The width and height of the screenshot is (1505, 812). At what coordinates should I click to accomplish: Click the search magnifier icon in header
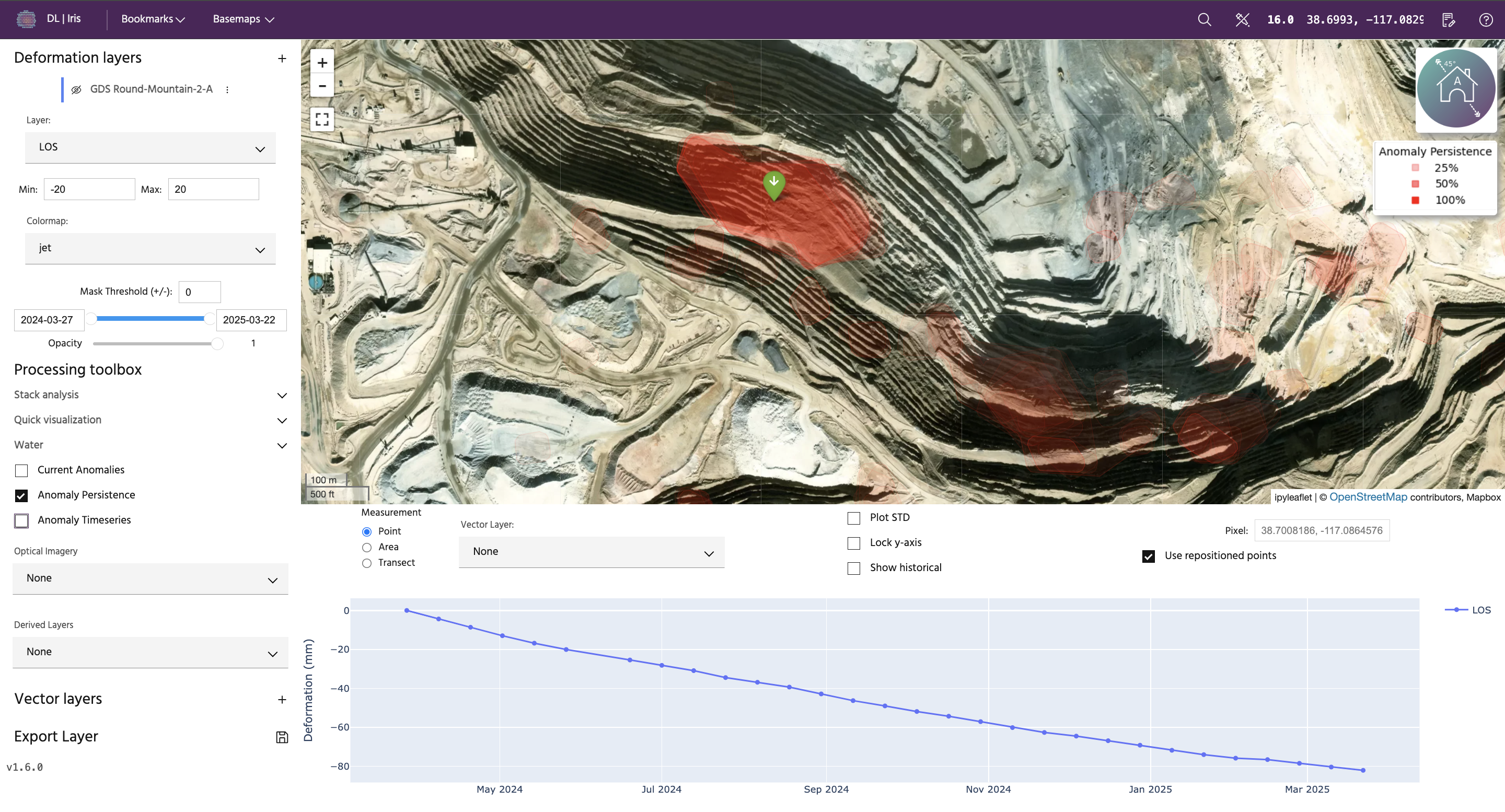coord(1204,19)
